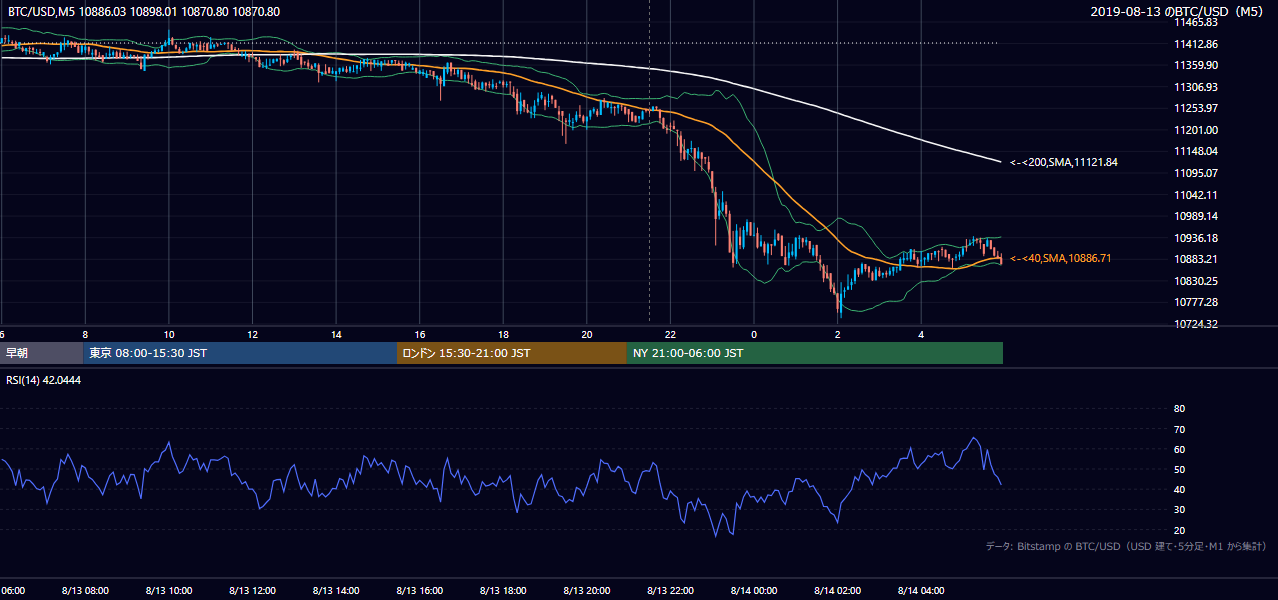Click hour tick 0 under price chart

[754, 334]
